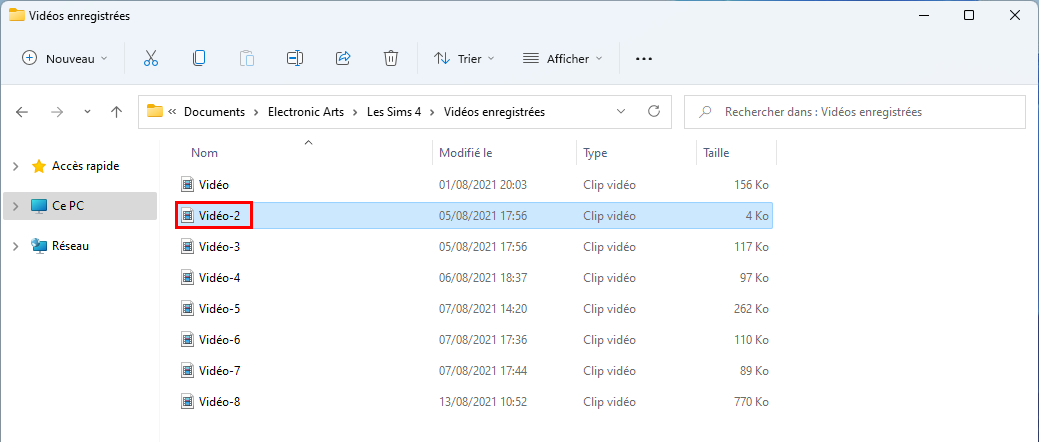Click the Rename icon in toolbar

[295, 58]
